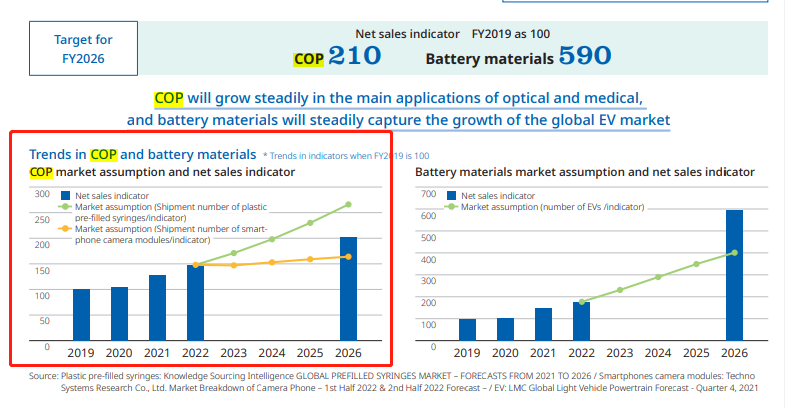Click the 2021 bar in the battery materials chart
This screenshot has height=408, width=785.
pyautogui.click(x=543, y=324)
